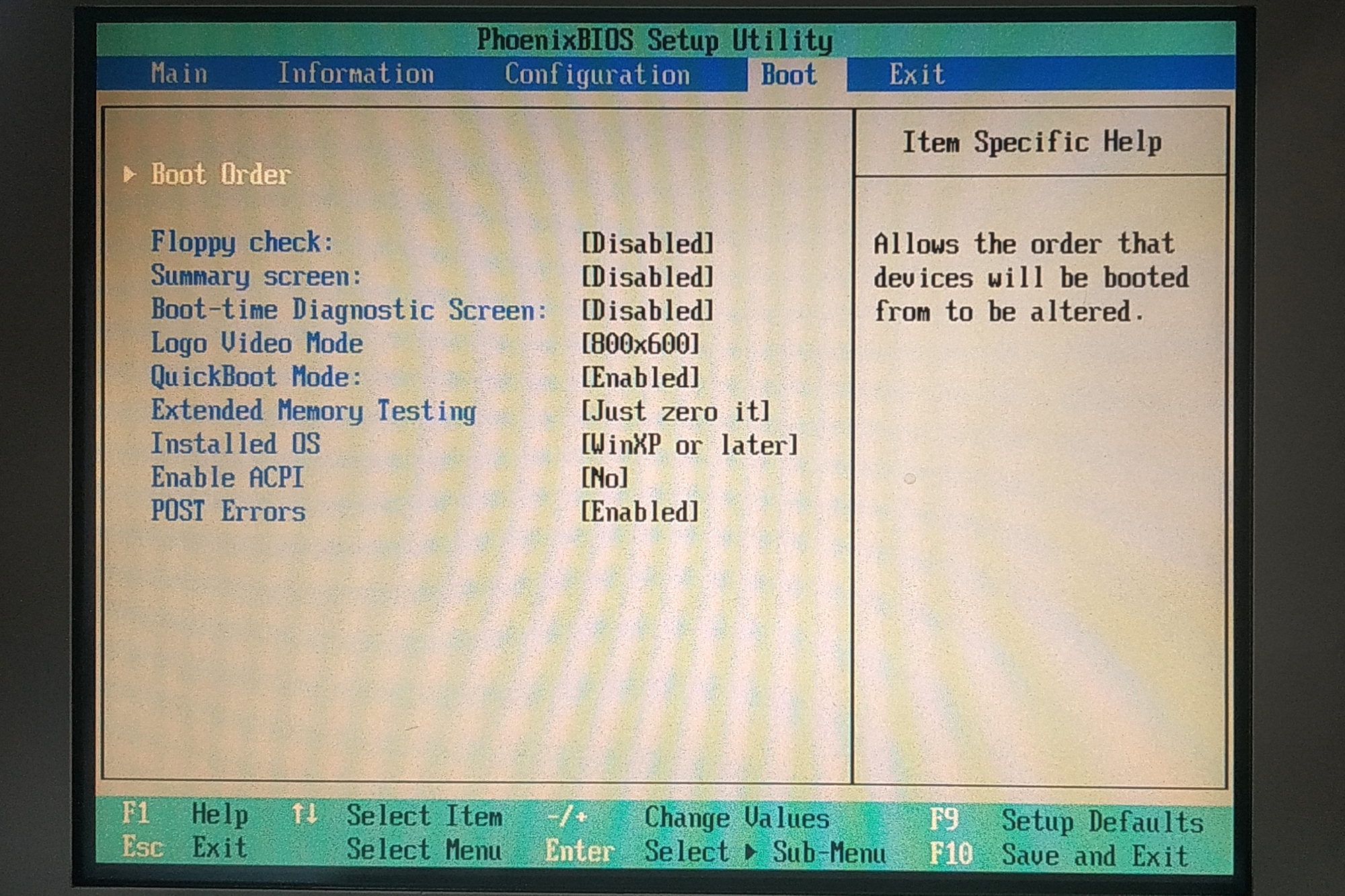Switch to the Information tab
1345x896 pixels.
pos(356,74)
